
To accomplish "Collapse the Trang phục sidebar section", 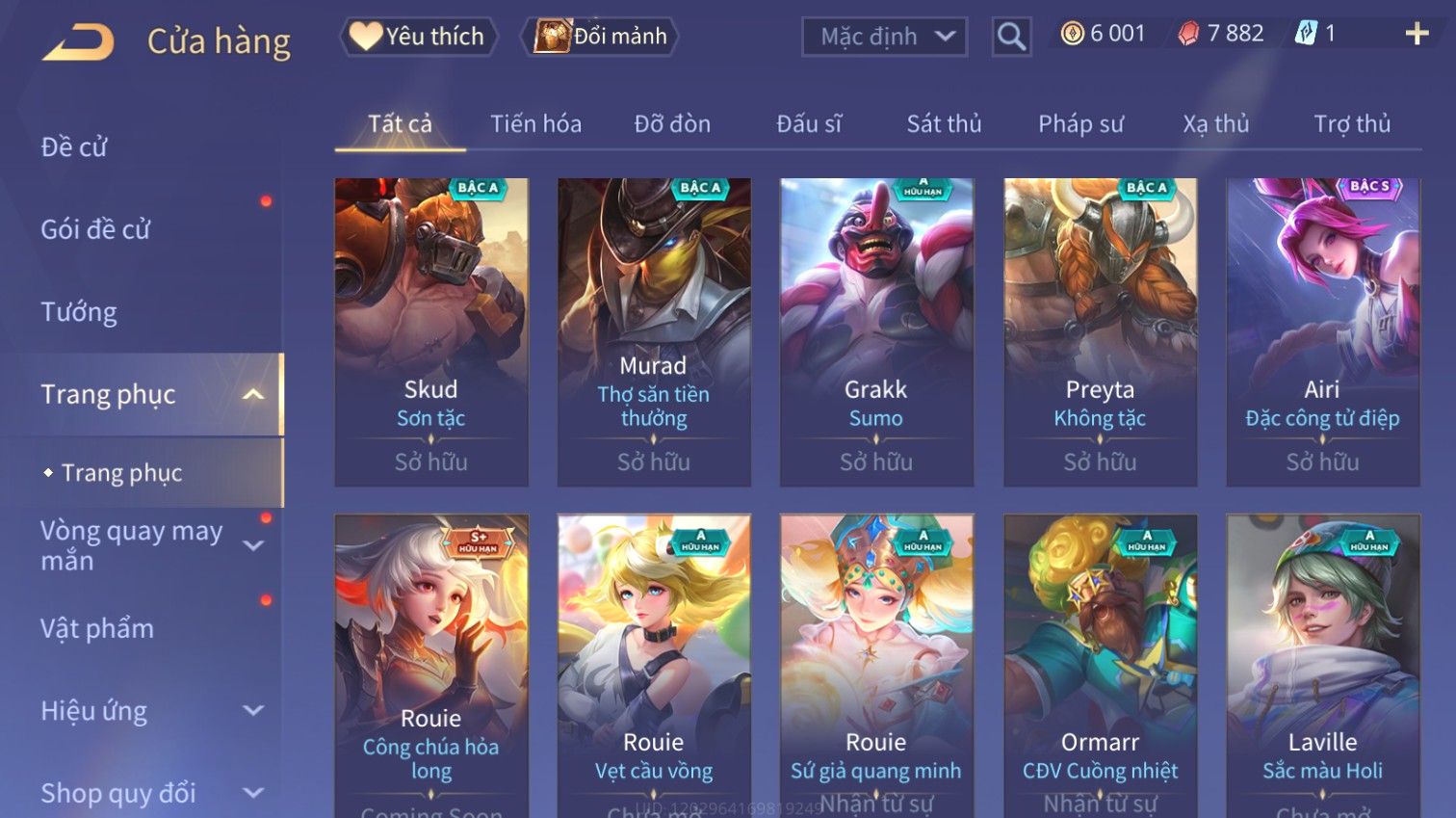I will (x=253, y=394).
